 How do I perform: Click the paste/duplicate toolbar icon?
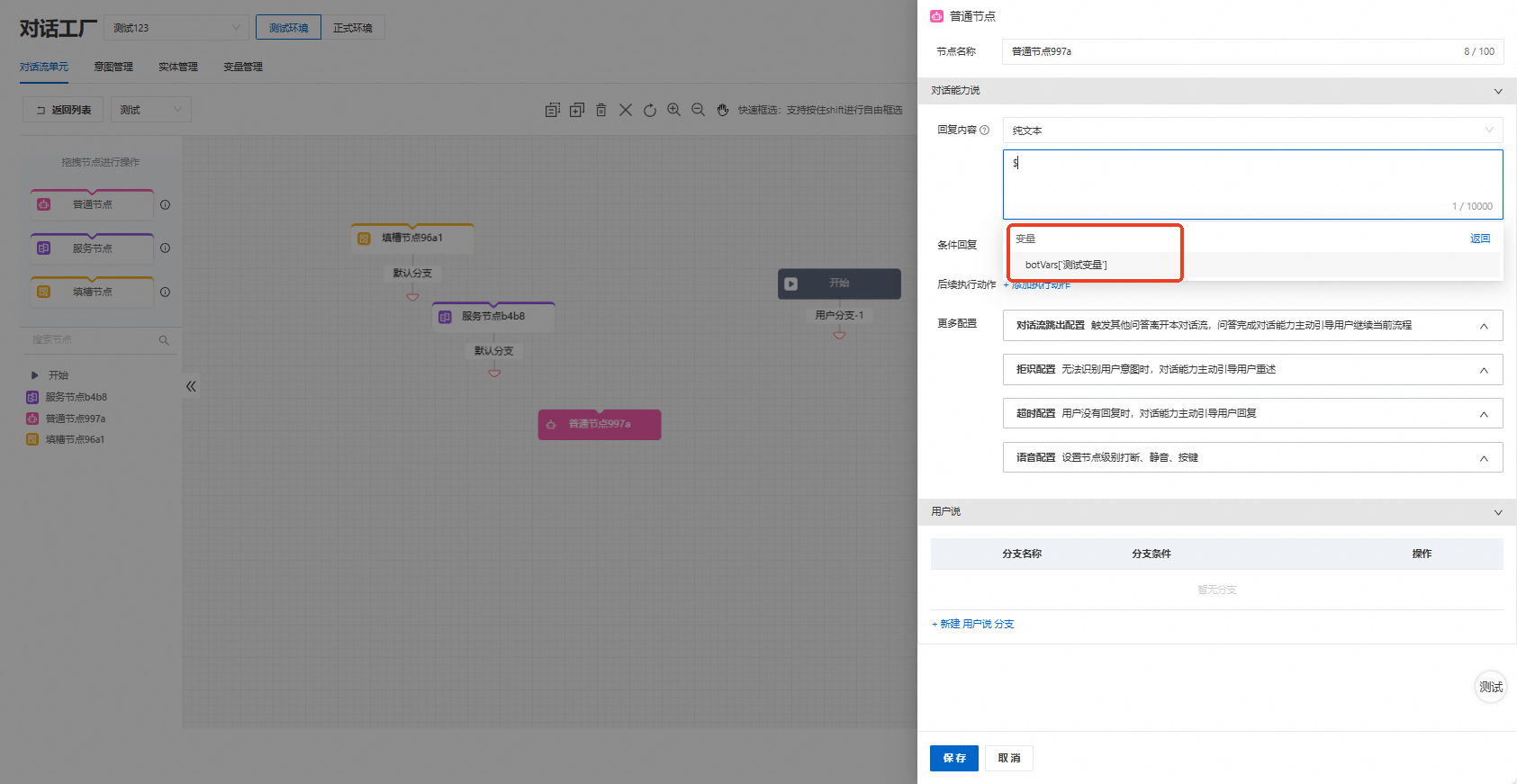coord(577,110)
